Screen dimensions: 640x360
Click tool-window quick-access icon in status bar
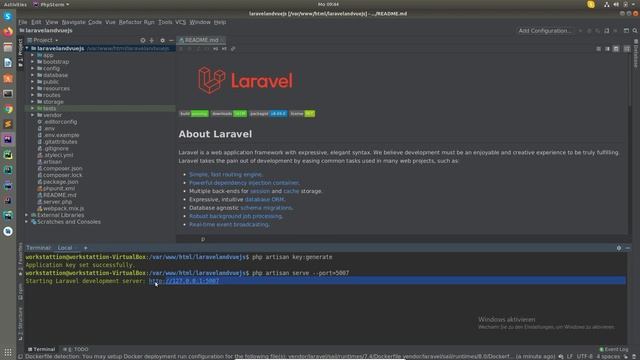(20, 356)
